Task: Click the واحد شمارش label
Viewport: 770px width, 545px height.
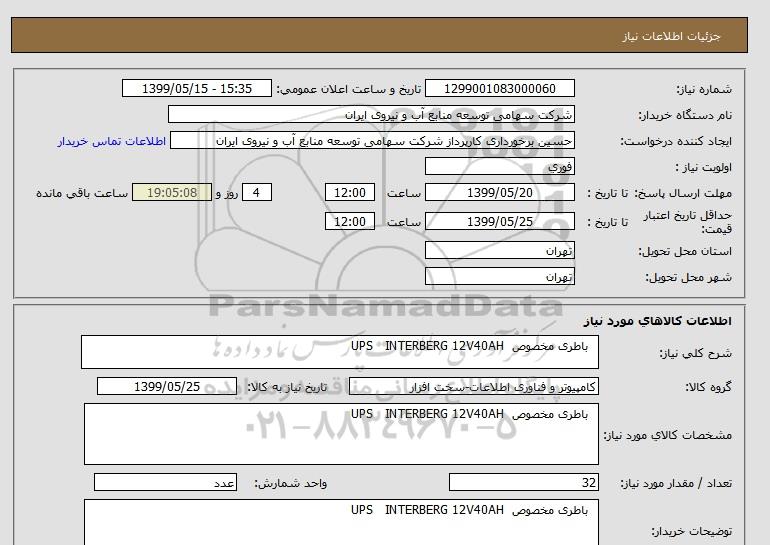Action: [291, 484]
